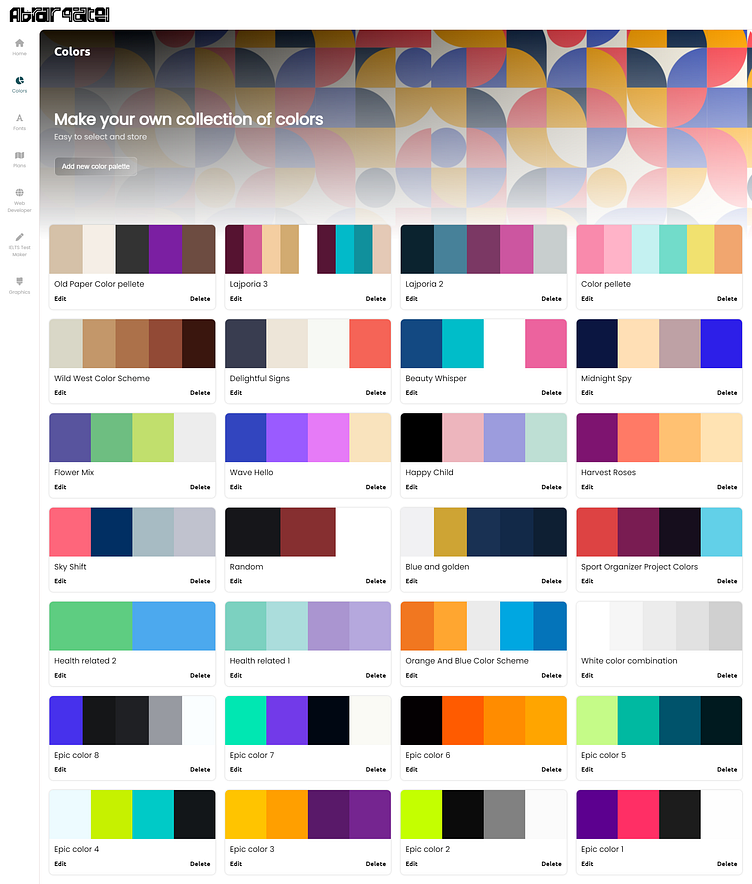The height and width of the screenshot is (884, 752).
Task: Choose the pink swatch in Beauty Whisper
Action: (546, 343)
